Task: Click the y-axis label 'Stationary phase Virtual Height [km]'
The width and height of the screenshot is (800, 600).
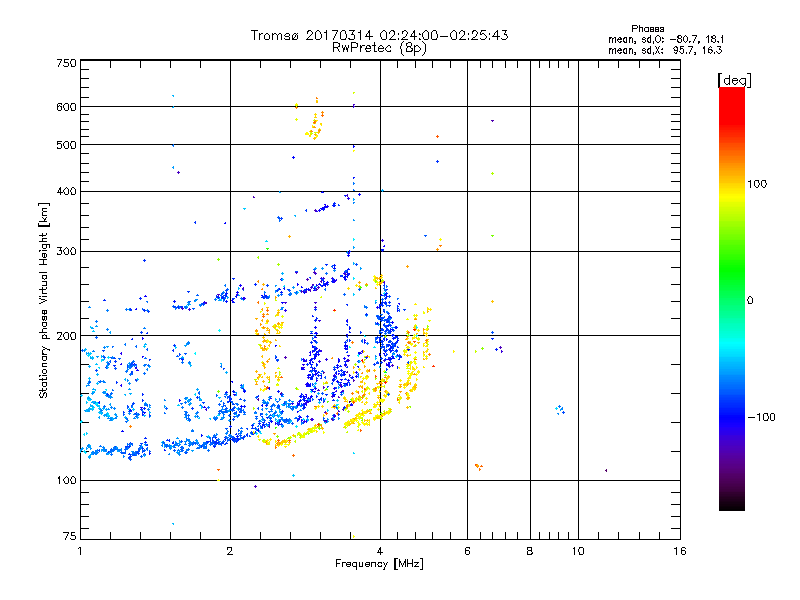Action: click(x=43, y=301)
